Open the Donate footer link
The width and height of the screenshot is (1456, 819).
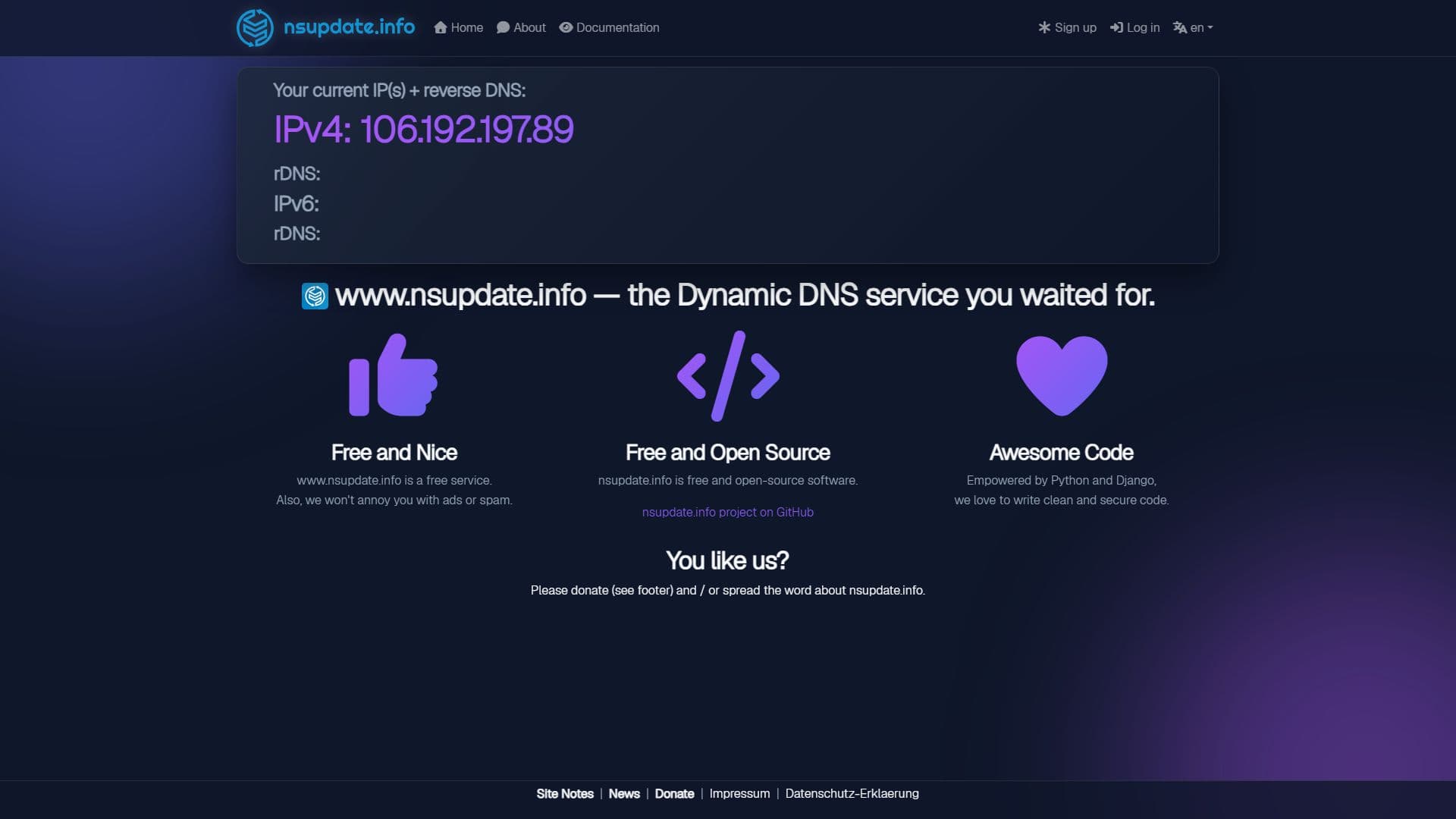pyautogui.click(x=674, y=794)
